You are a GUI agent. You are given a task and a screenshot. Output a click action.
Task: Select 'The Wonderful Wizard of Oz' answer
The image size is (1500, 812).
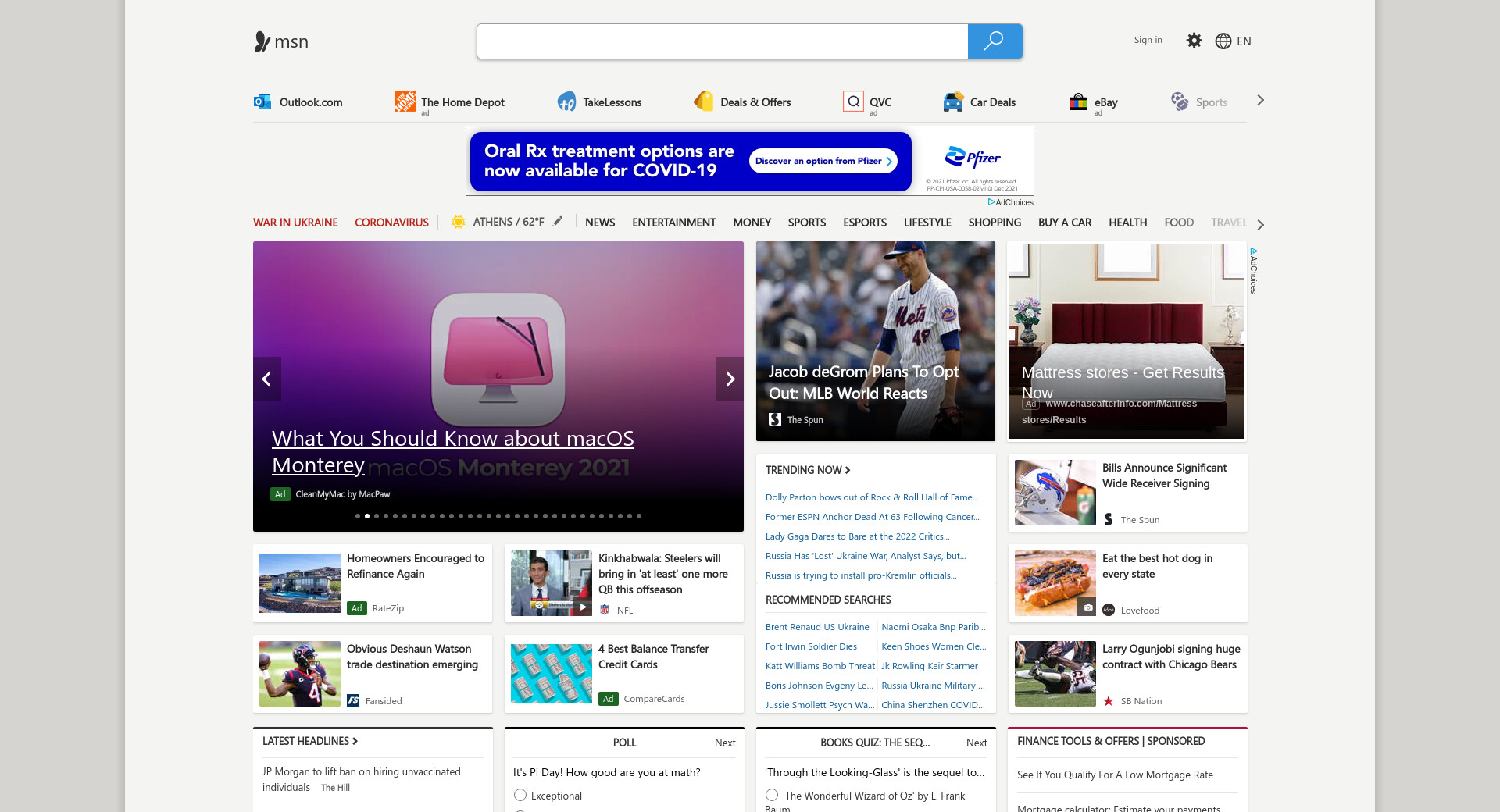point(772,795)
